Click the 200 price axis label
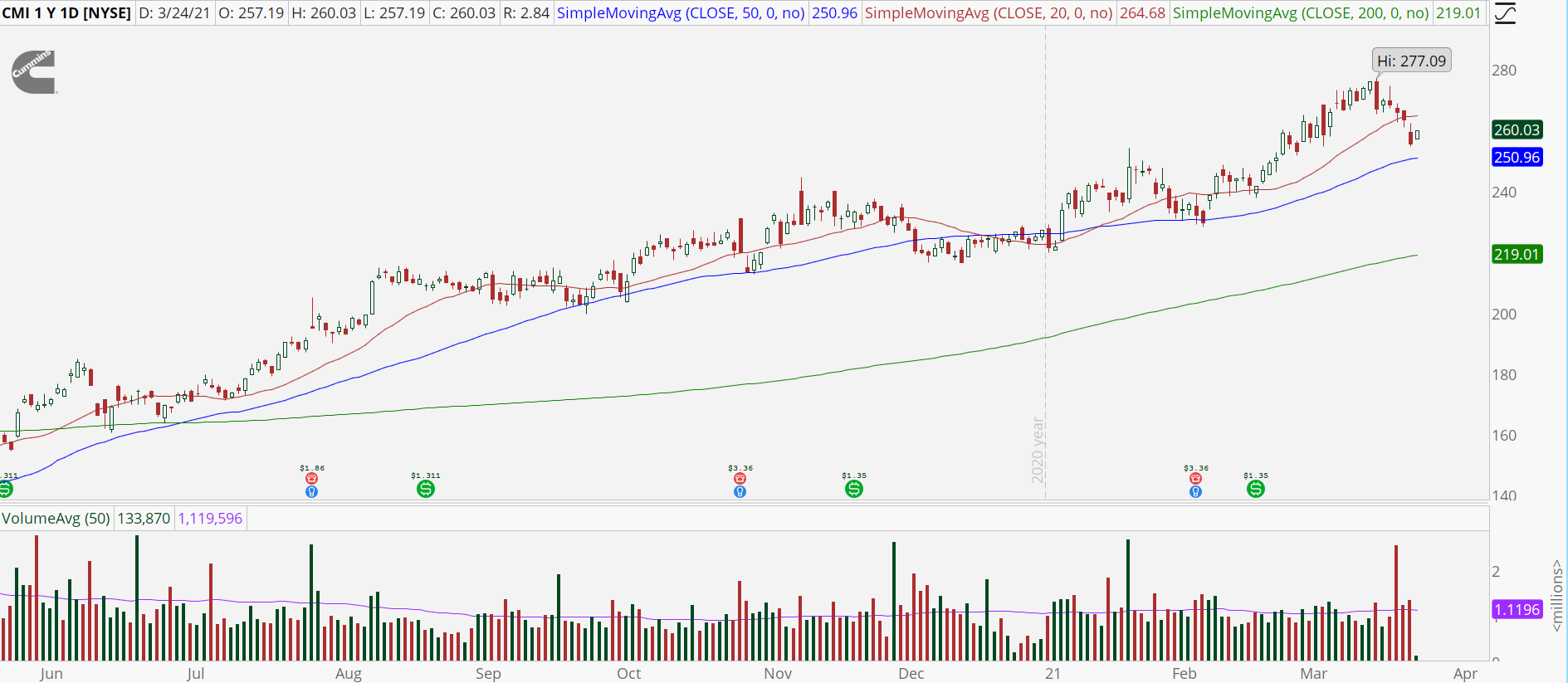The image size is (1568, 683). 1504,315
